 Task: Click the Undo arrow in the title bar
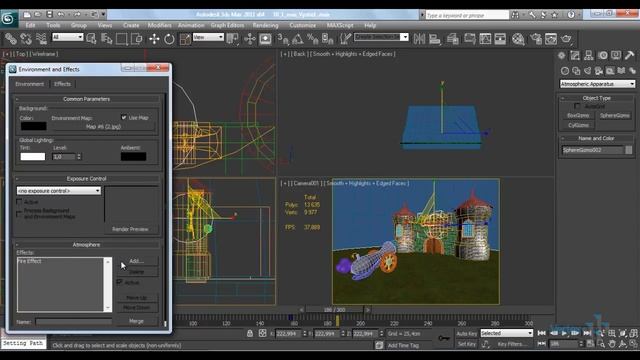click(x=61, y=15)
